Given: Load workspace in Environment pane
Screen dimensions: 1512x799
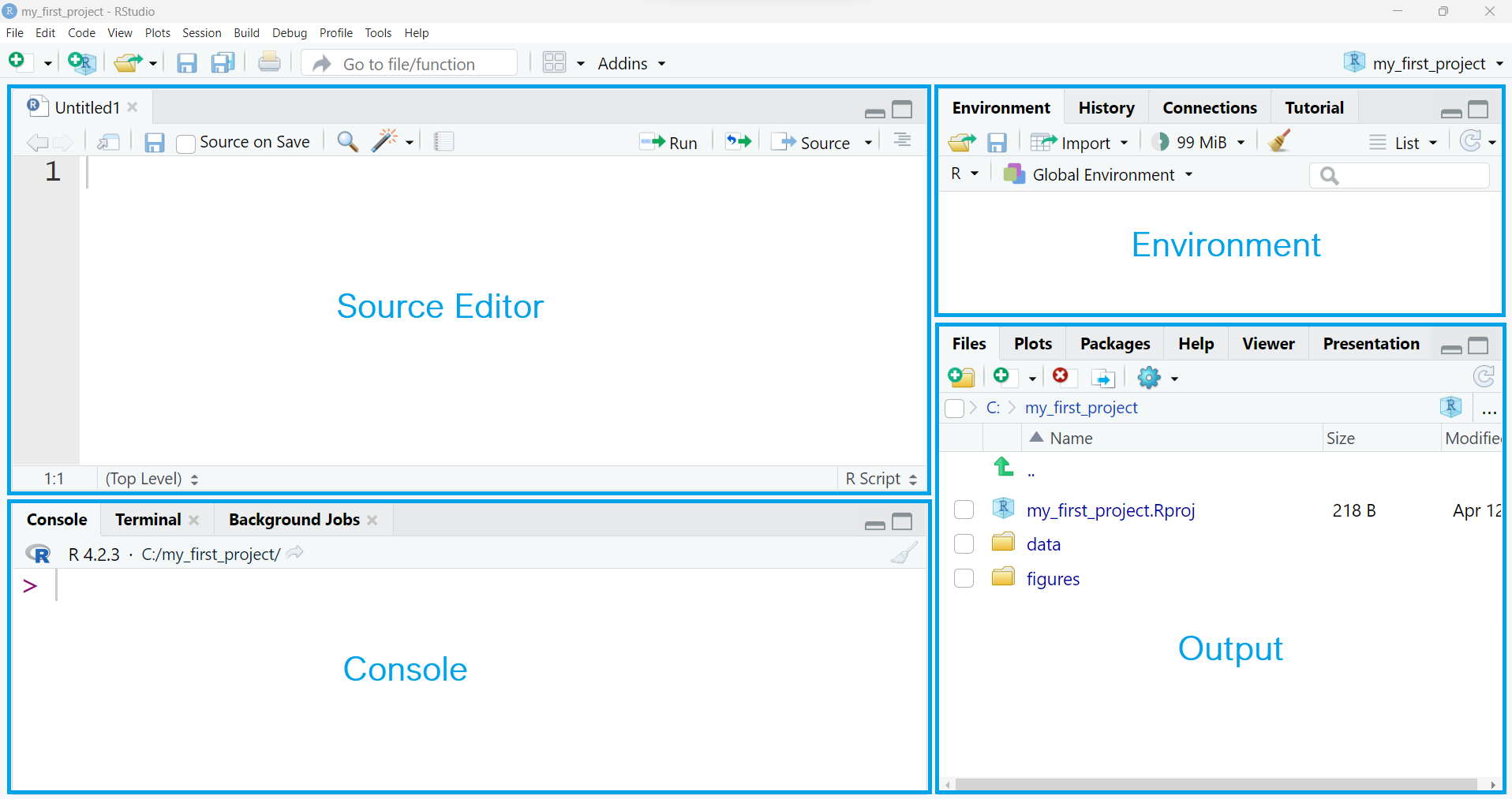Looking at the screenshot, I should tap(961, 142).
